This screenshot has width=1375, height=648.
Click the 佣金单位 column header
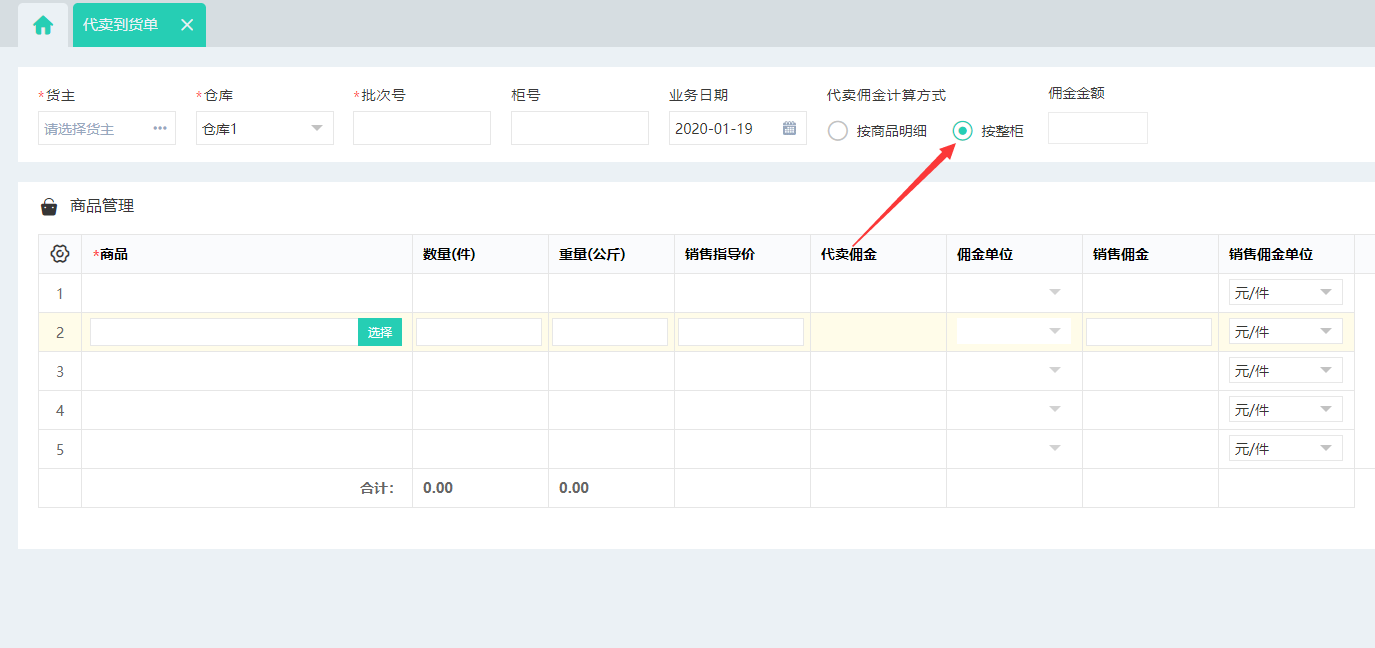1014,254
